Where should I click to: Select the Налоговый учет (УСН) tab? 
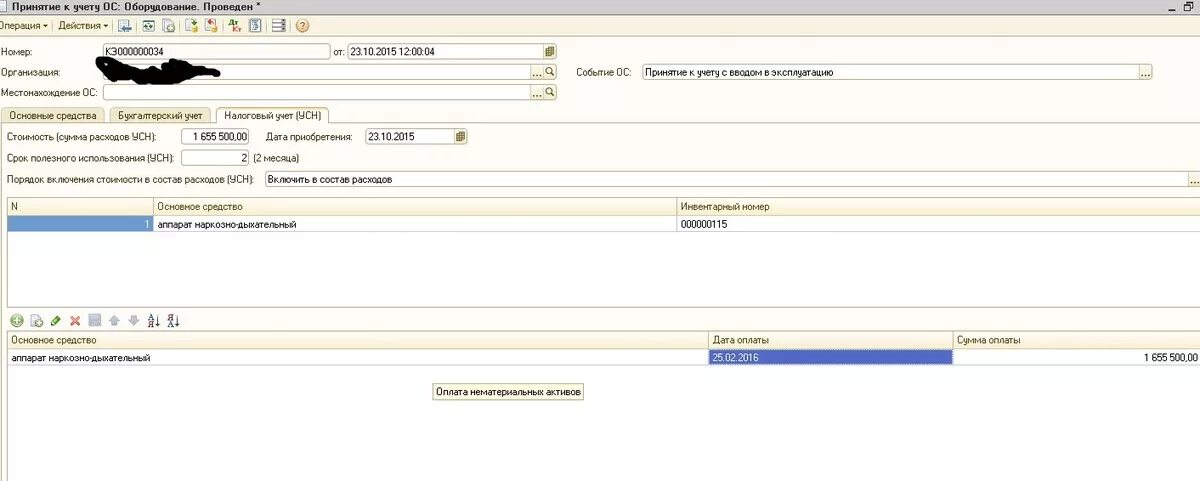[272, 116]
